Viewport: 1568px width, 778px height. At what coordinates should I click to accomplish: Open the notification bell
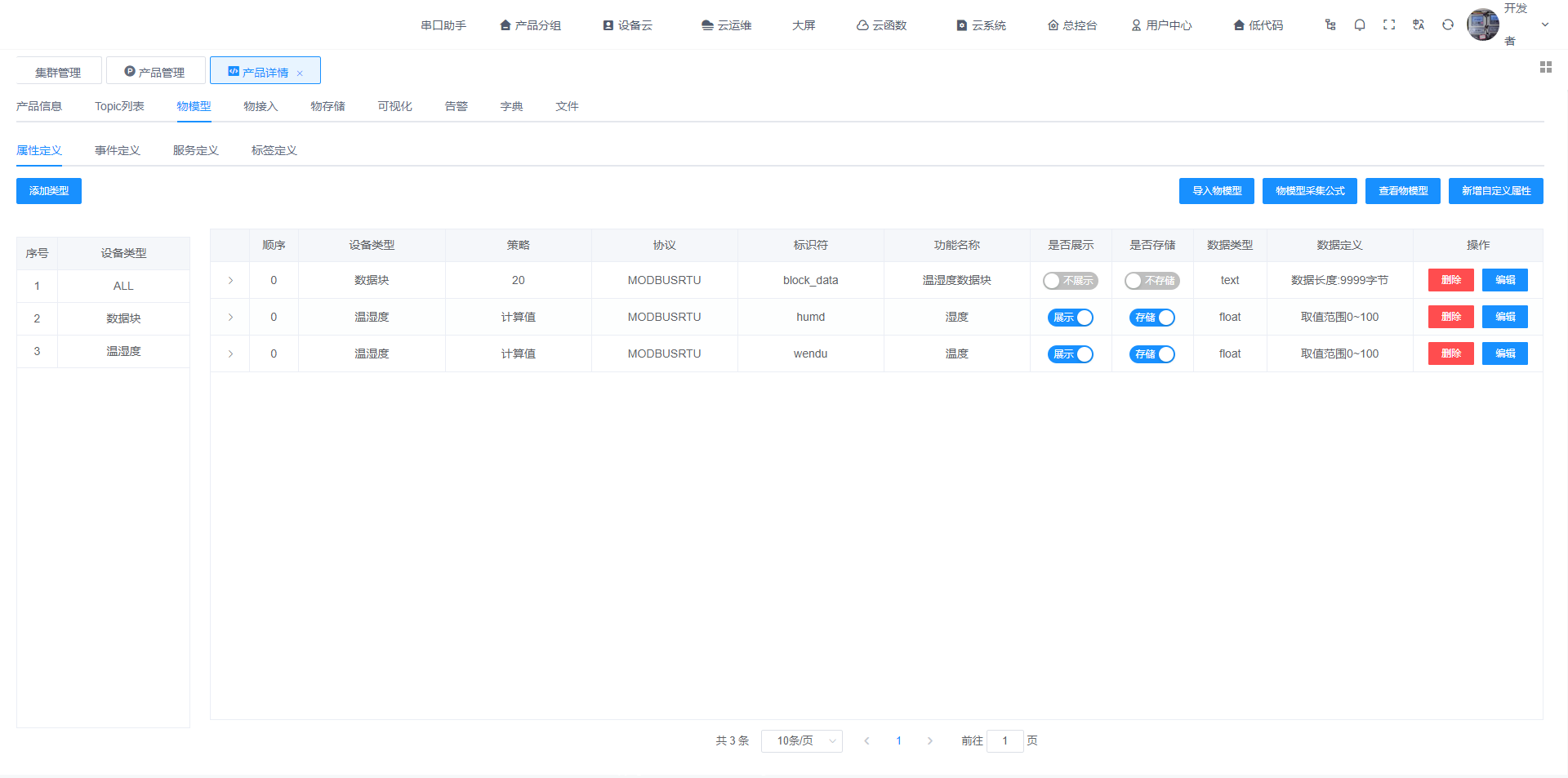[1359, 24]
